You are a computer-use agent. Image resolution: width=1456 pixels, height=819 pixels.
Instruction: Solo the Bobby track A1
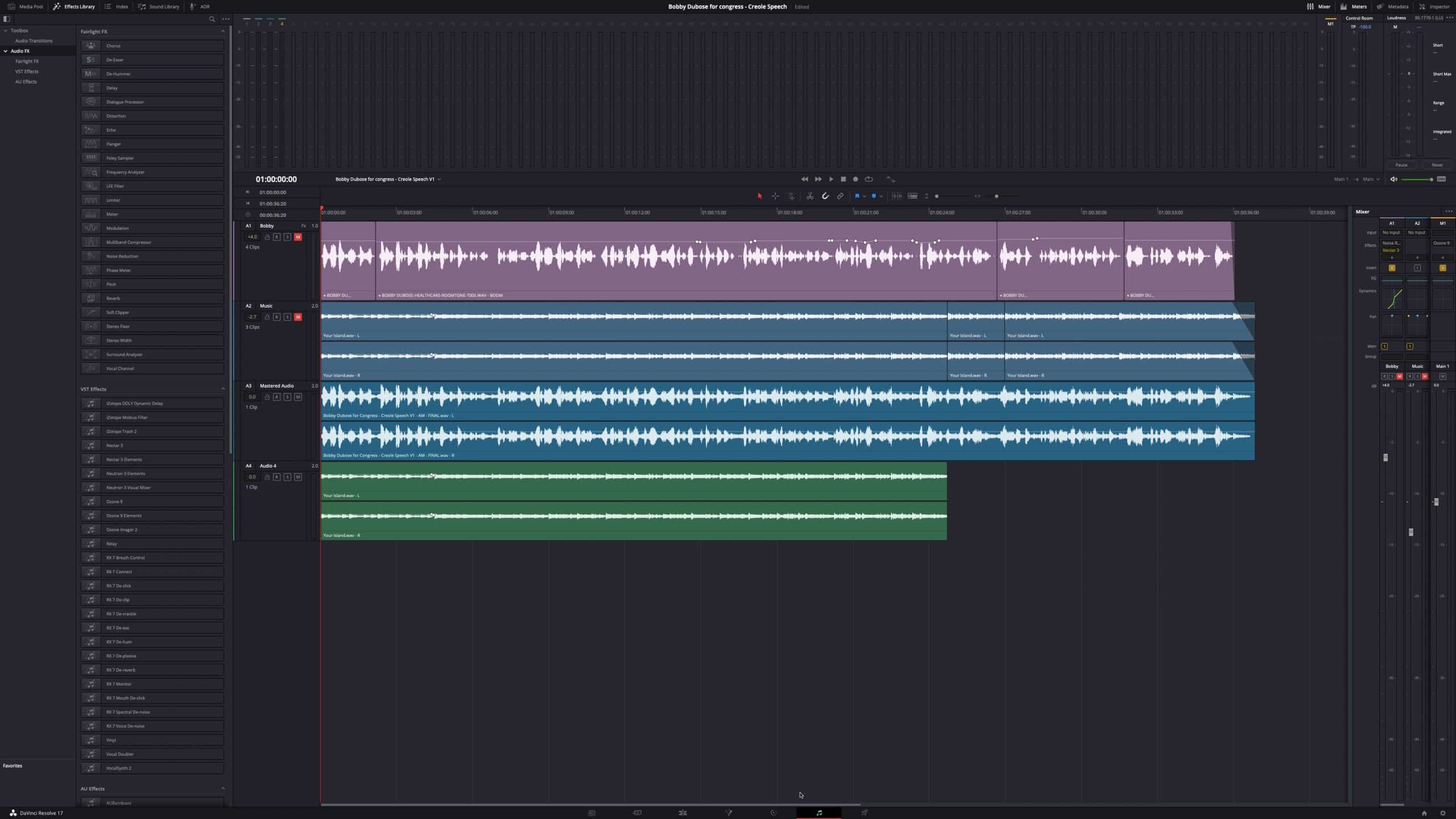(x=287, y=237)
